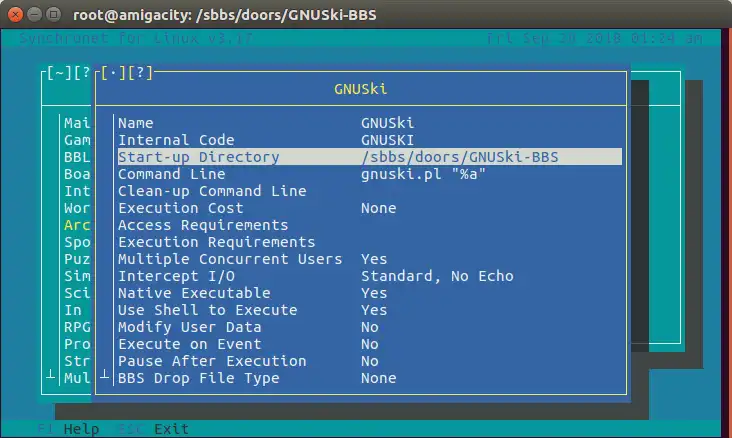Select 'Spo' section in background list
The image size is (732, 438).
point(77,242)
